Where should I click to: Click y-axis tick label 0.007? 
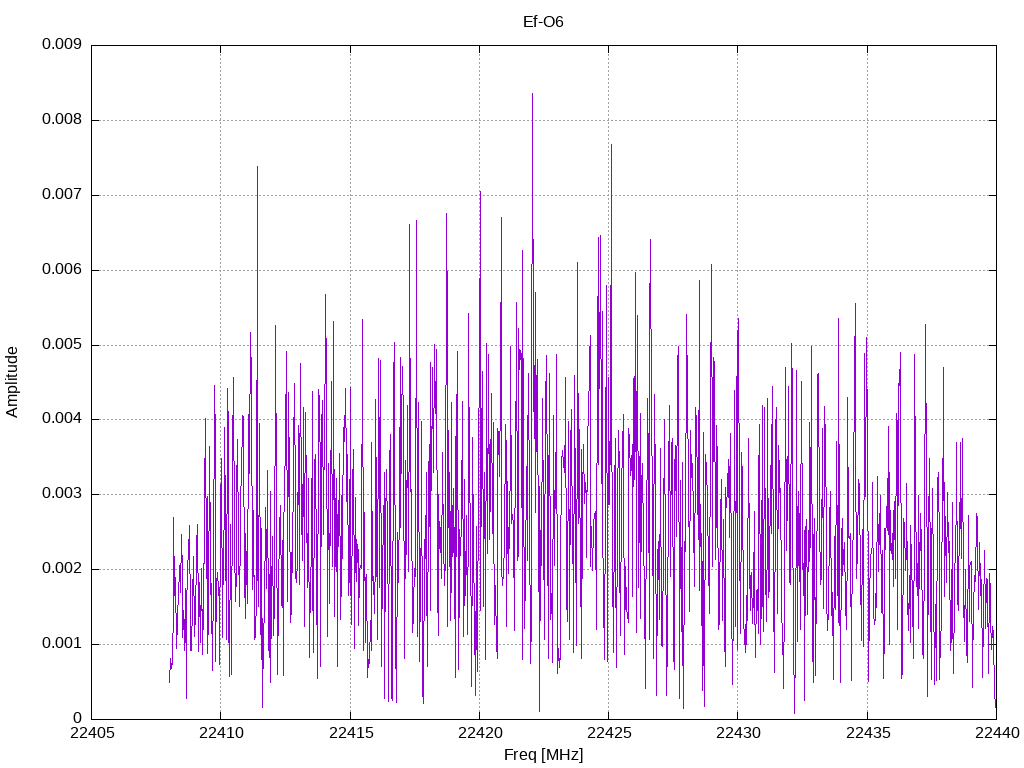tap(62, 195)
